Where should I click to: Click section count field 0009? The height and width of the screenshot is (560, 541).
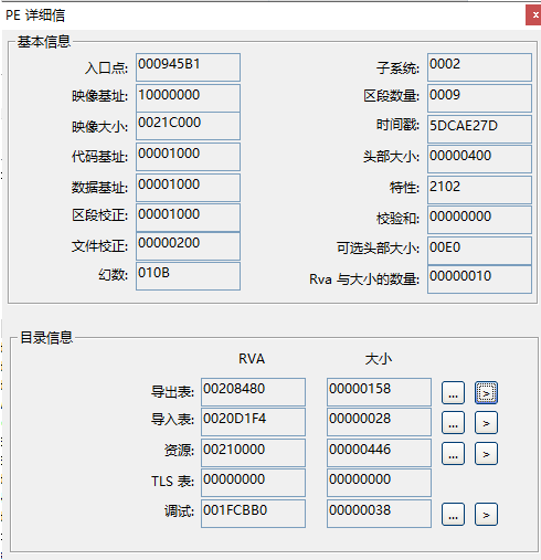click(480, 98)
